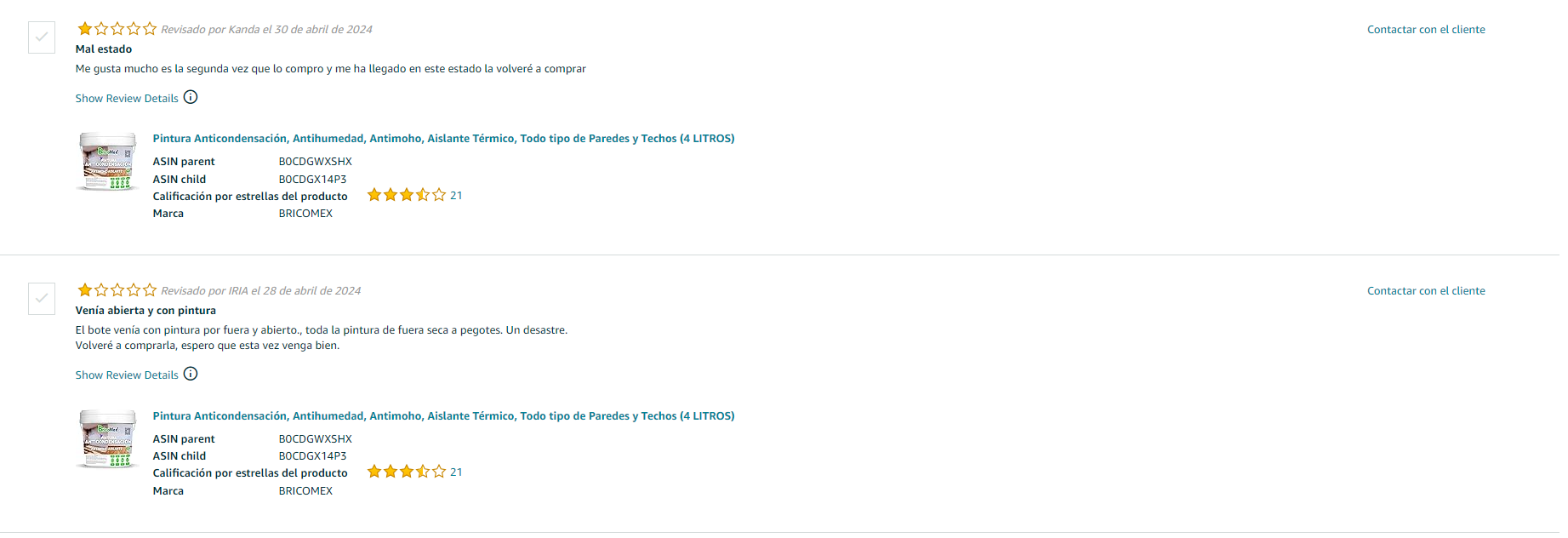Click the one-star rating on IRIA's review

[x=117, y=290]
